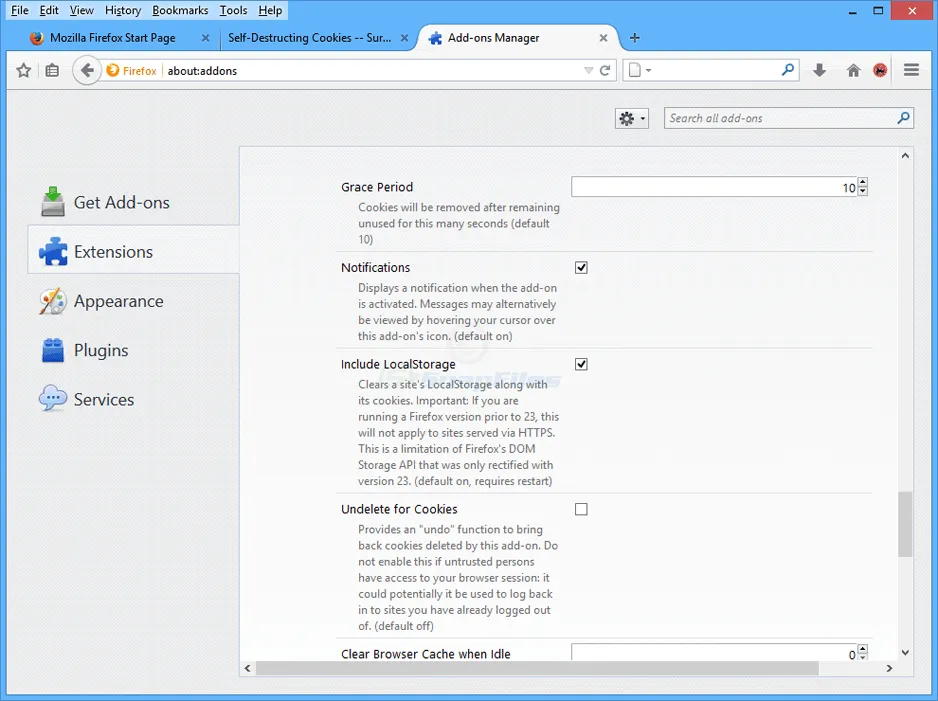Viewport: 938px width, 701px height.
Task: Open the History menu
Action: (x=123, y=10)
